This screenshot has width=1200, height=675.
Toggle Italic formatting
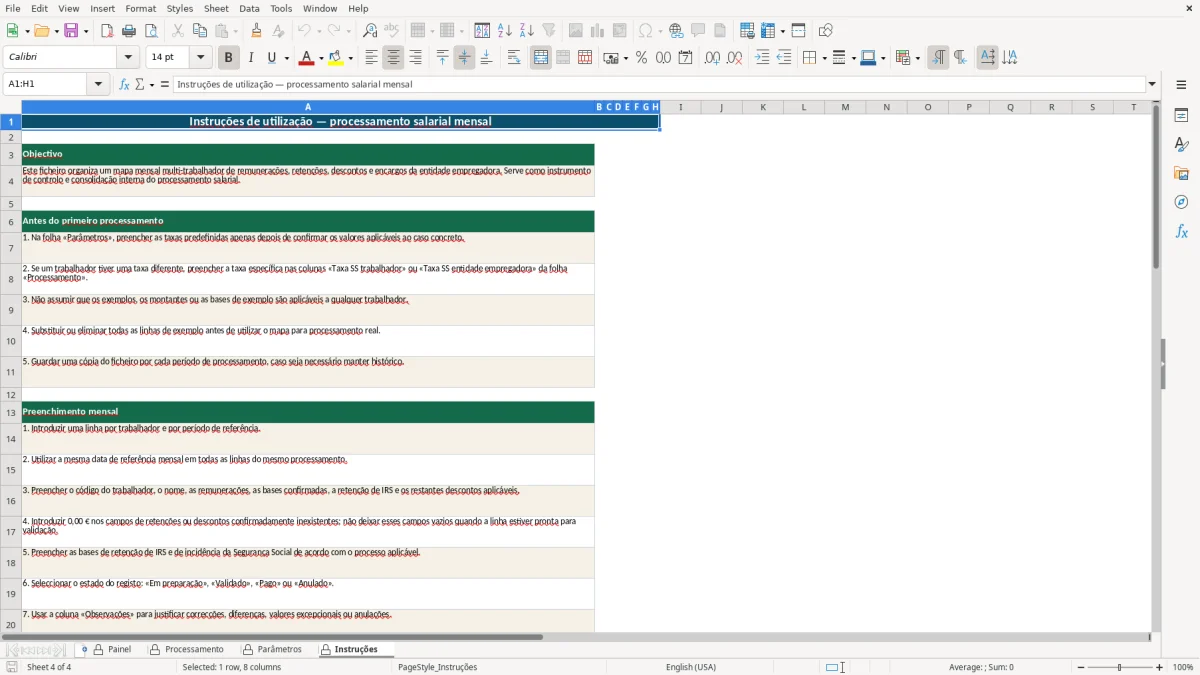pos(250,58)
